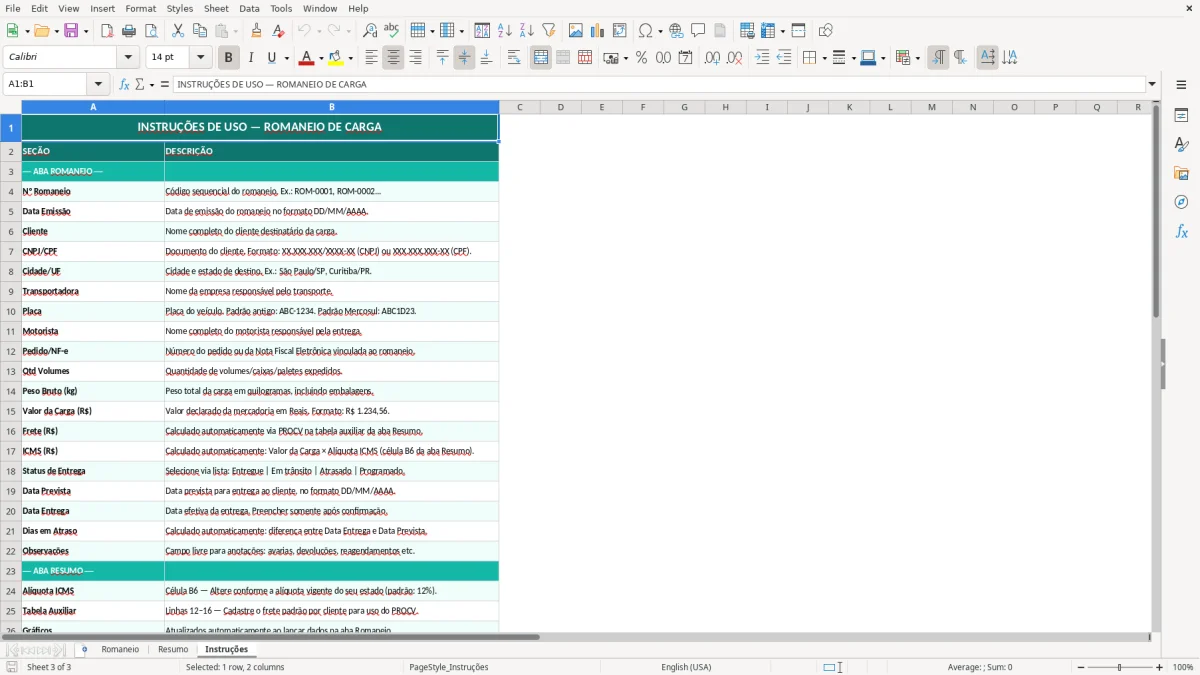Insert a comment icon
Viewport: 1200px width, 675px height.
(x=698, y=31)
